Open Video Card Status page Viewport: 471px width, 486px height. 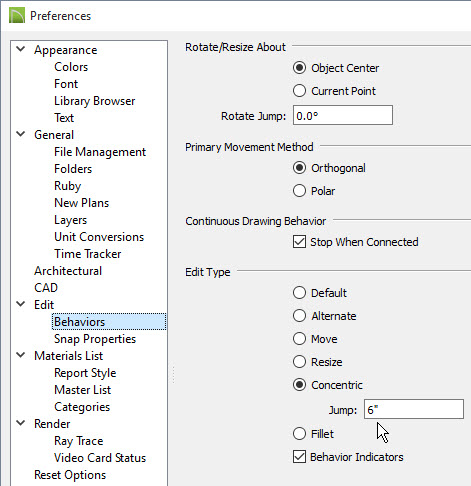[100, 458]
